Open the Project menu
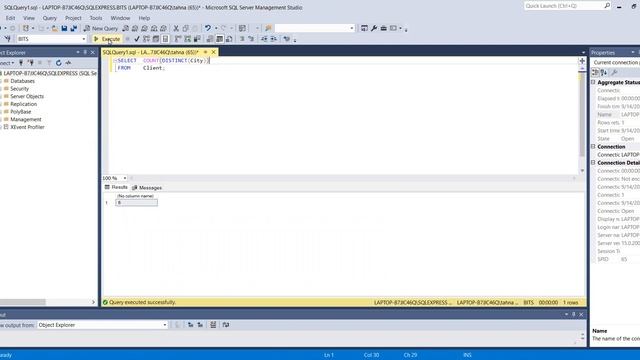This screenshot has width=640, height=360. click(73, 18)
